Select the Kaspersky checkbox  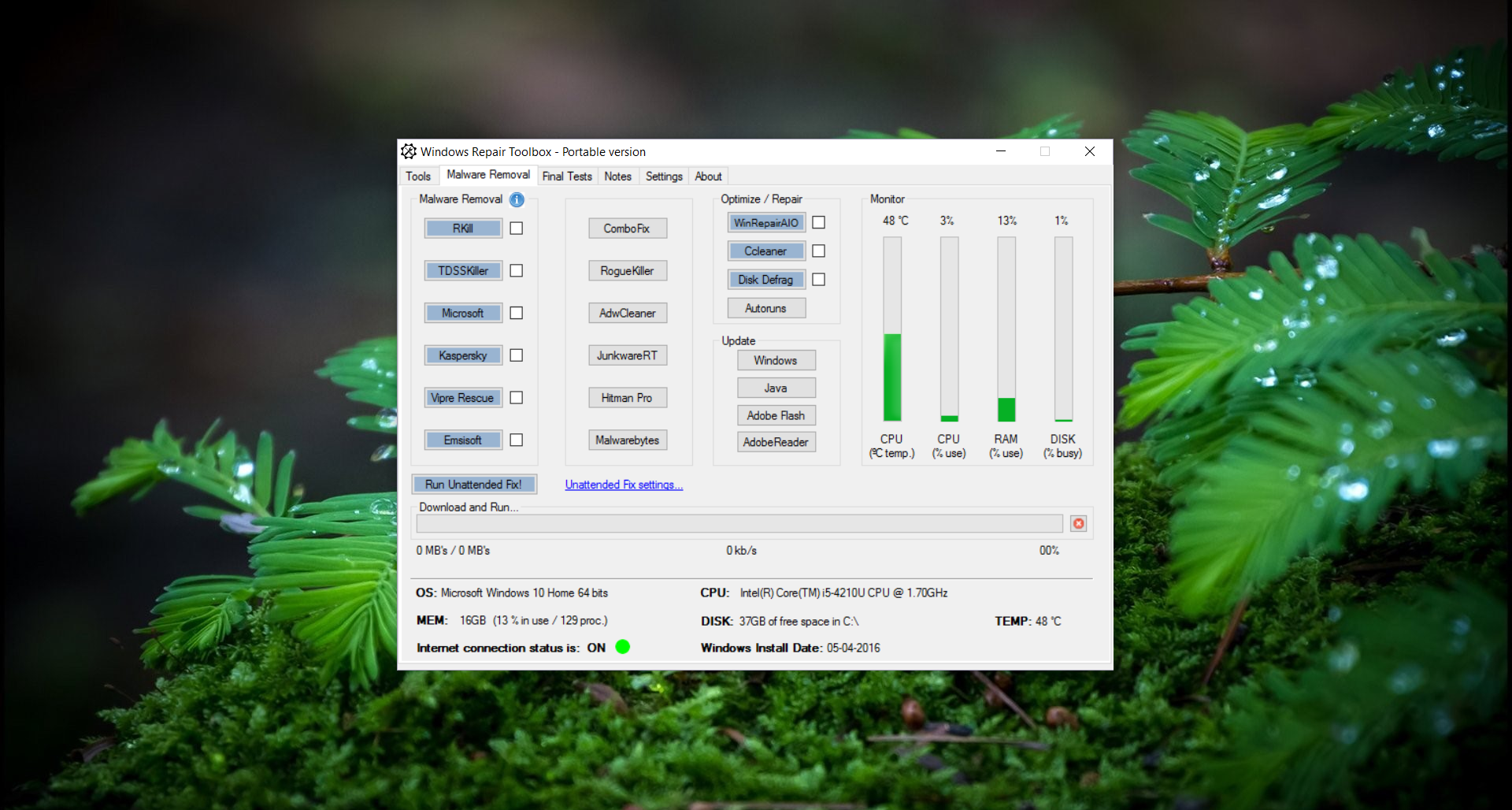[x=517, y=355]
